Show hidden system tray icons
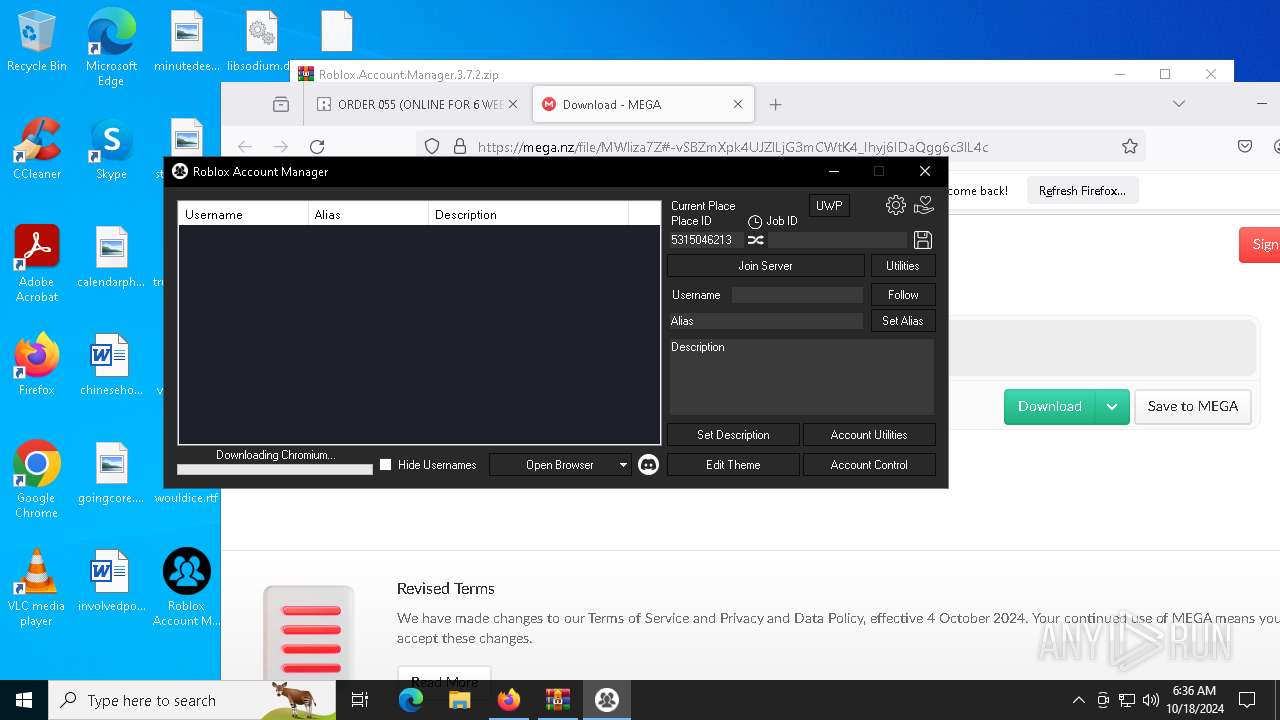Image resolution: width=1280 pixels, height=720 pixels. pyautogui.click(x=1078, y=700)
